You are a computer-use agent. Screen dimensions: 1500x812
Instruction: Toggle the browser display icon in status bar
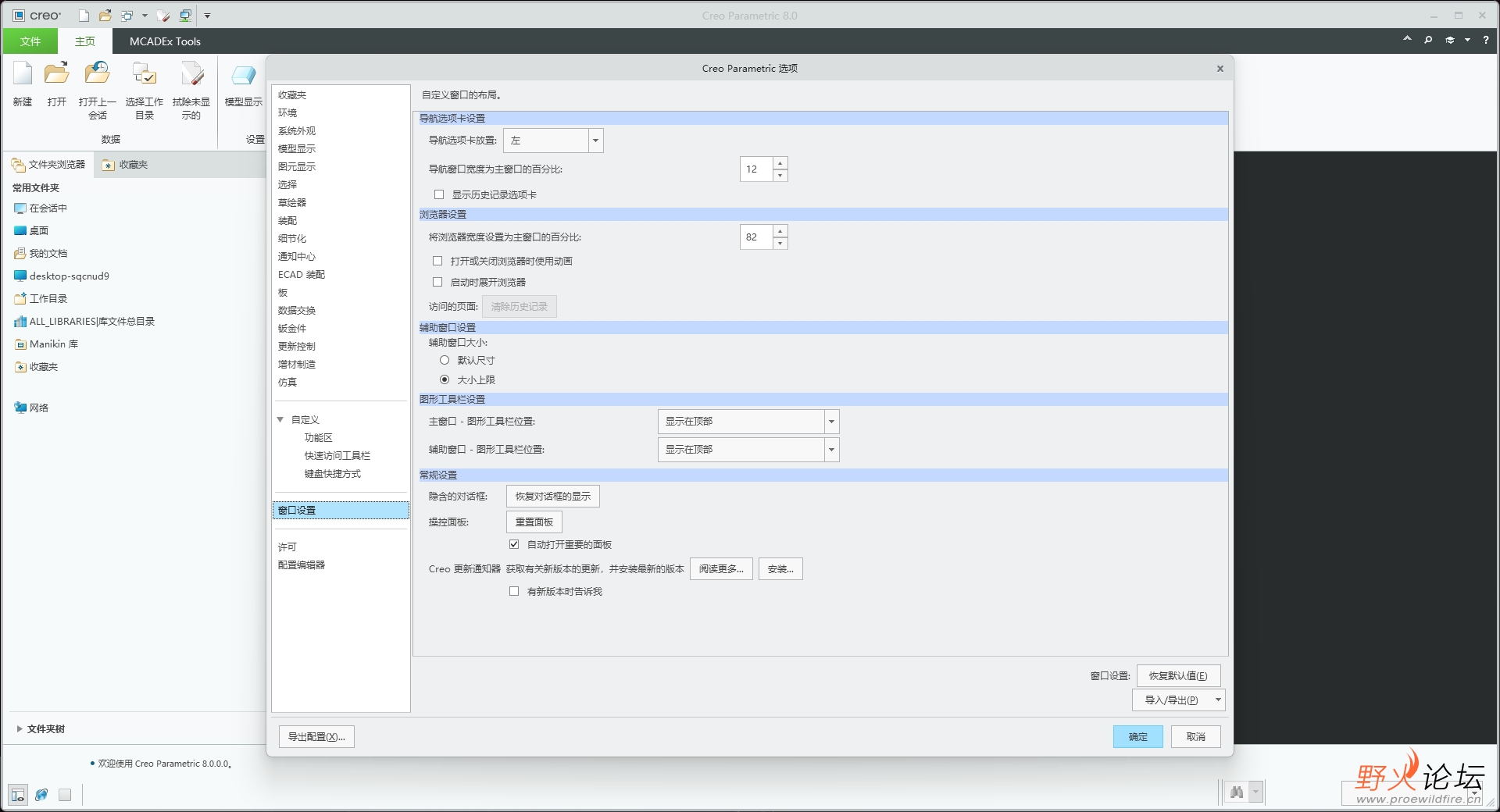[41, 795]
